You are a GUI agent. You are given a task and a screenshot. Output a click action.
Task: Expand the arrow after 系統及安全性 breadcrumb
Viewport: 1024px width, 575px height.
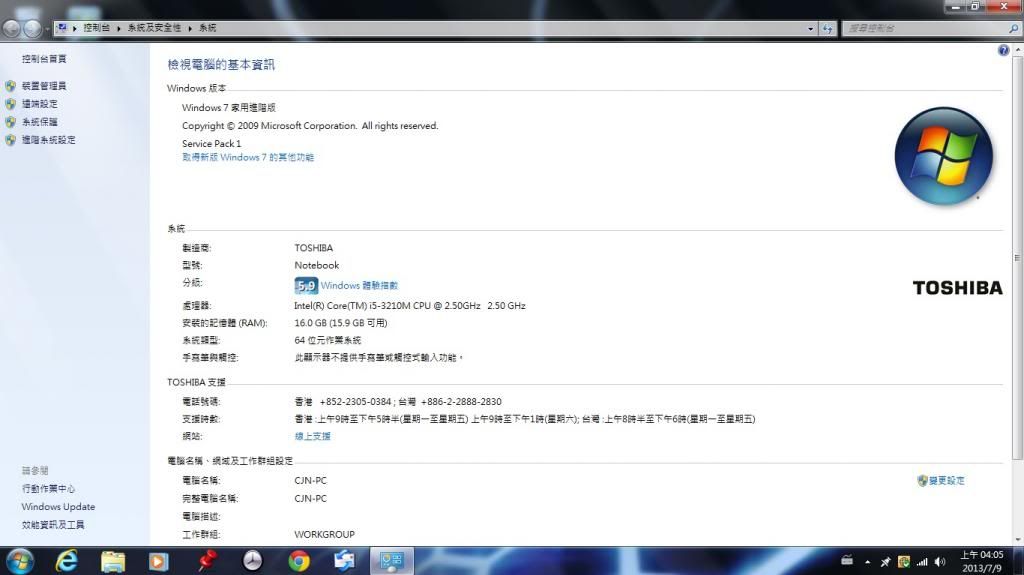190,28
